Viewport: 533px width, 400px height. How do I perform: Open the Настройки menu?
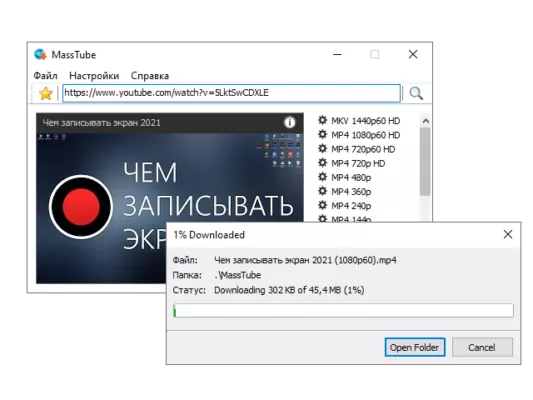[94, 75]
